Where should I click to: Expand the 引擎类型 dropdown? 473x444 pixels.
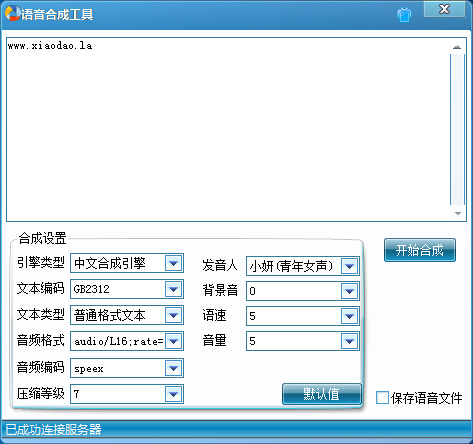(173, 263)
